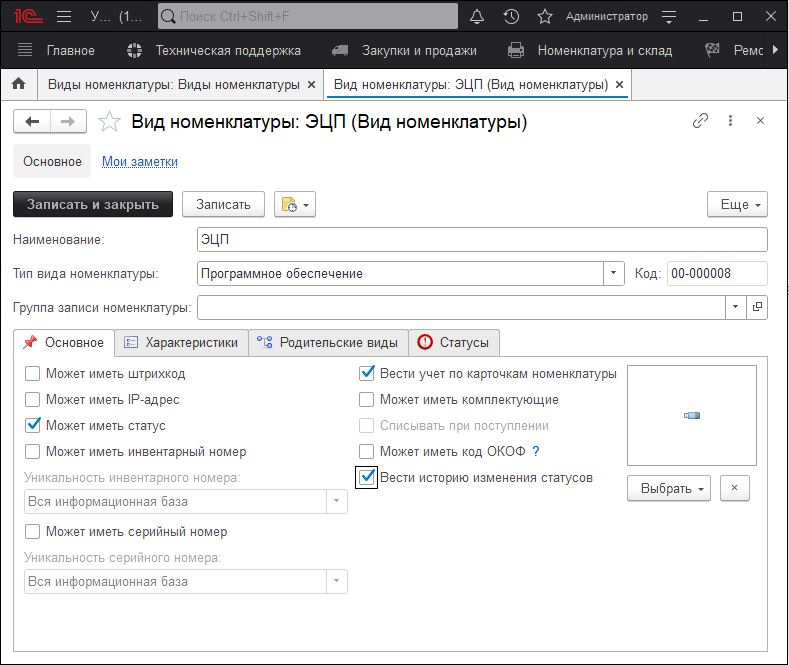Open the hamburger main menu icon
Viewport: 789px width, 665px height.
64,16
